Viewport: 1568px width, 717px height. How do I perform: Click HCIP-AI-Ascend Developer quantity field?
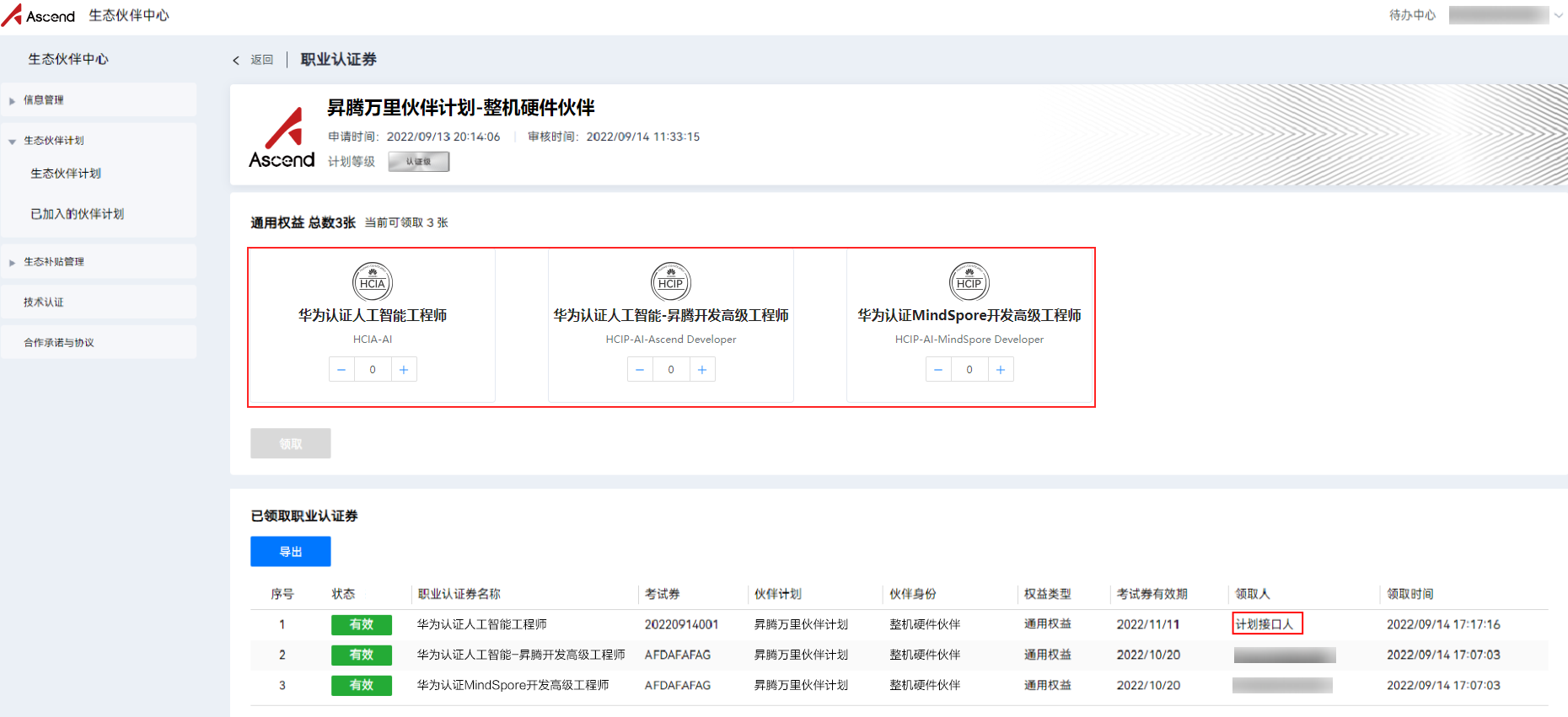pos(671,369)
